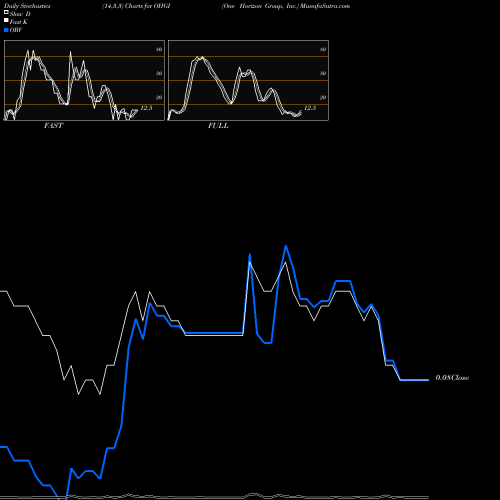Viewport: 500px width, 500px height.
Task: Click the Slow D legend color swatch
Action: tap(6, 12)
